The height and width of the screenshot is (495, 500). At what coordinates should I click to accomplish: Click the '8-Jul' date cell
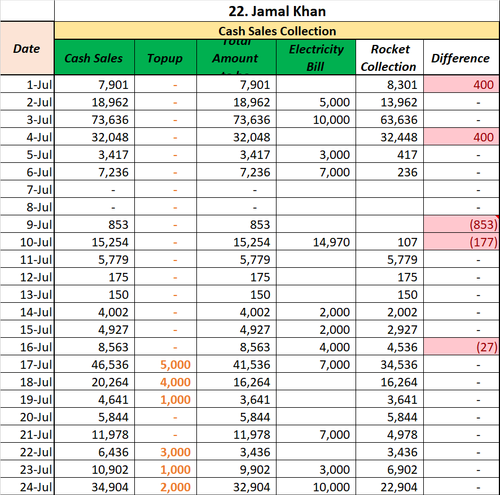(x=27, y=207)
